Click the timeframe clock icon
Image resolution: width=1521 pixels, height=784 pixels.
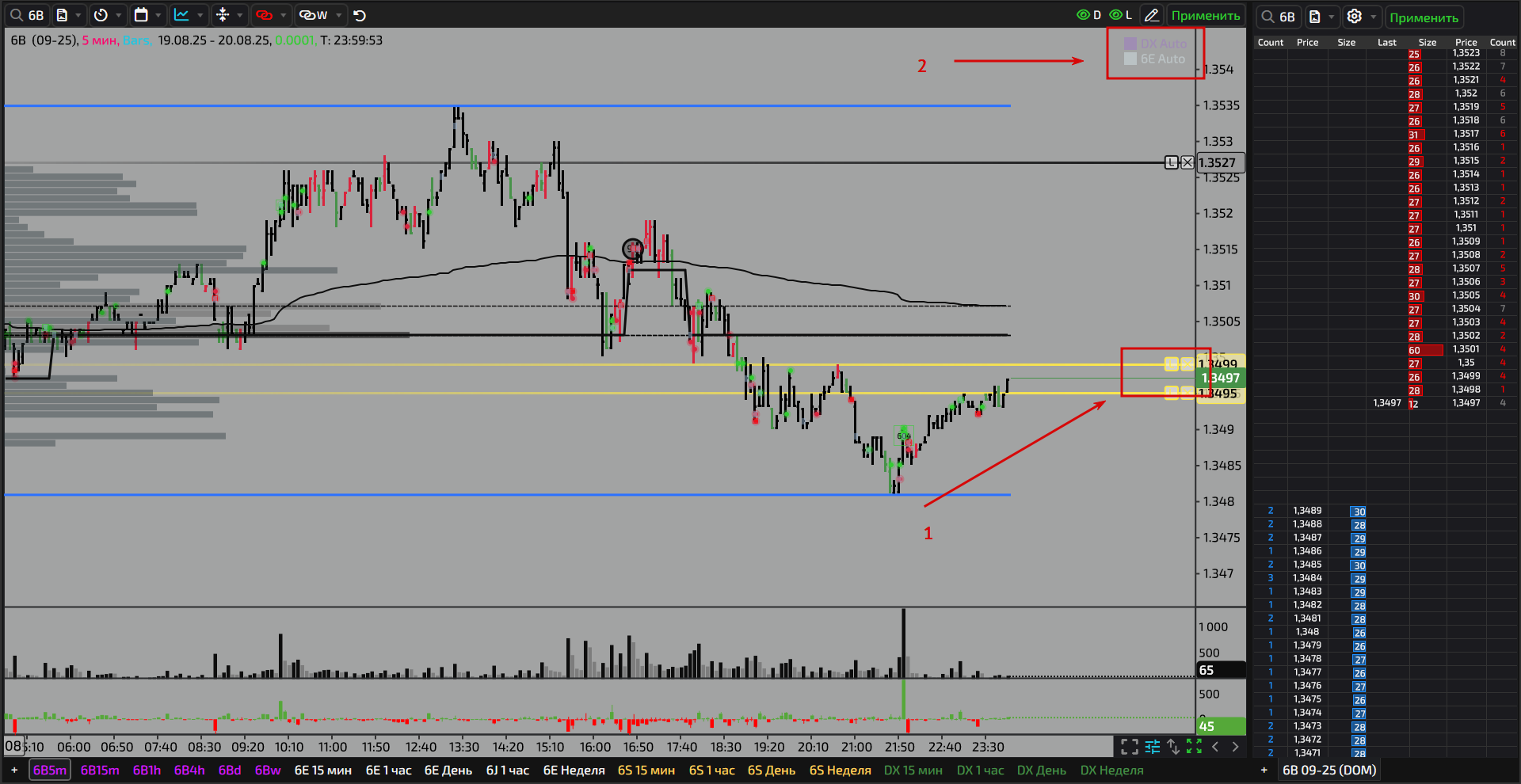pos(101,15)
